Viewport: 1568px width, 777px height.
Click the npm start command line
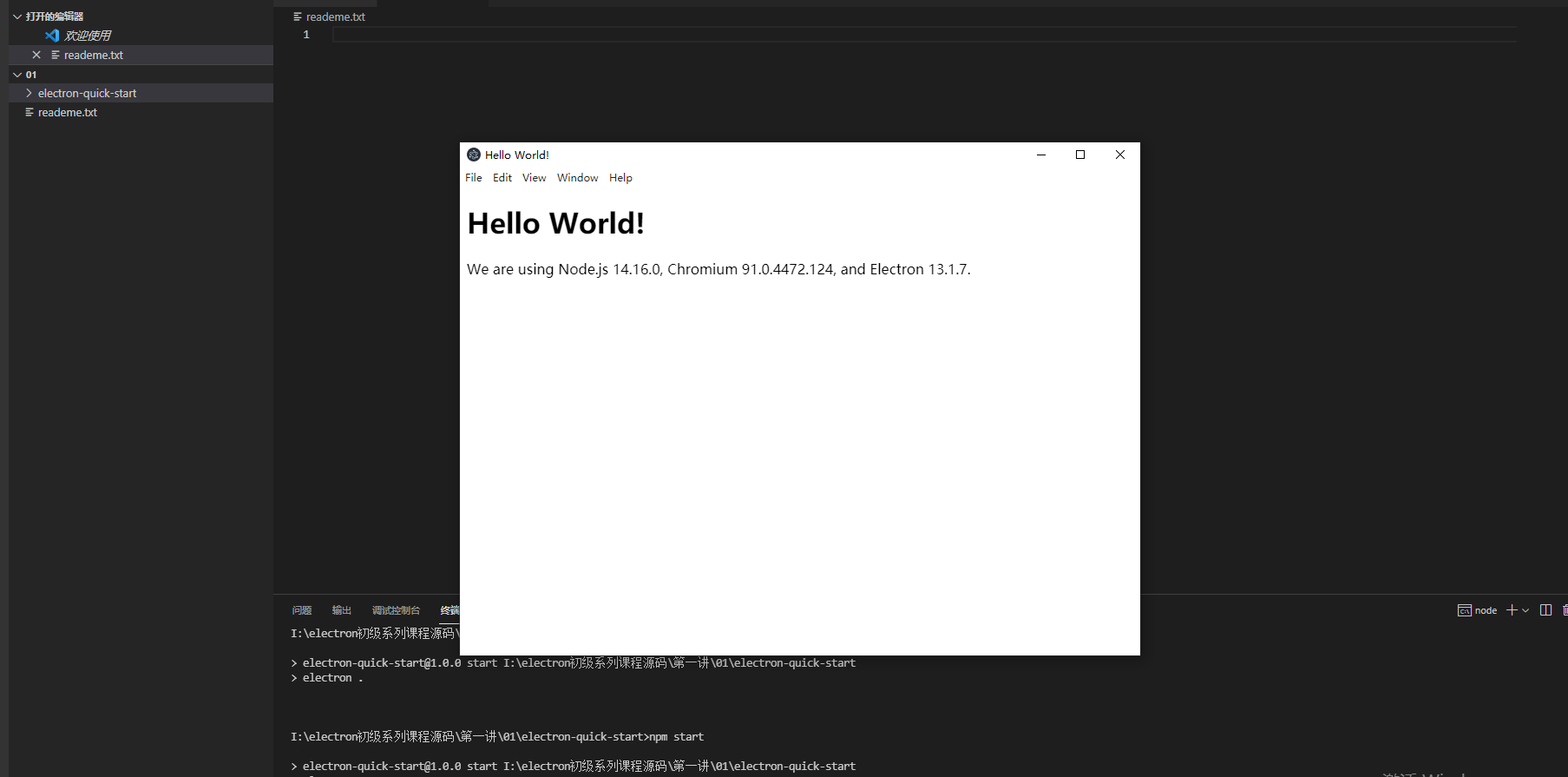click(x=497, y=736)
